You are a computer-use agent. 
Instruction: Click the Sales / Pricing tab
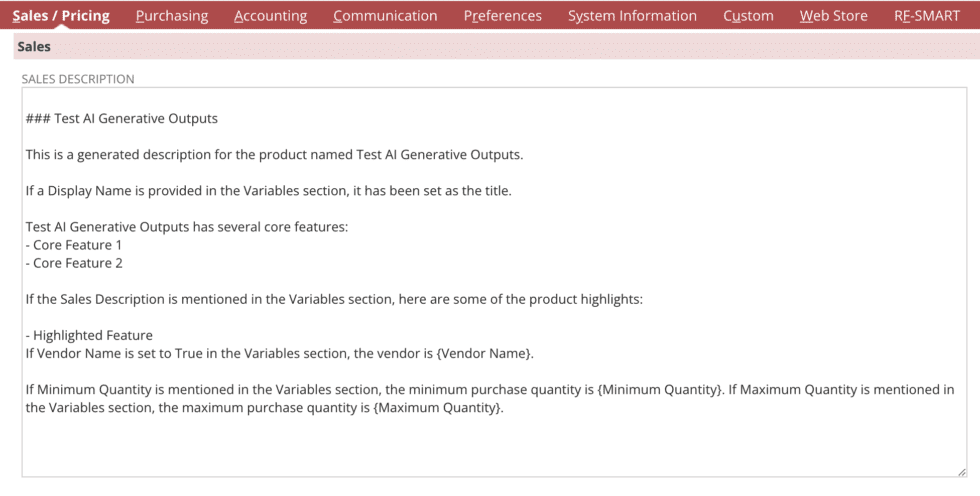[x=61, y=16]
